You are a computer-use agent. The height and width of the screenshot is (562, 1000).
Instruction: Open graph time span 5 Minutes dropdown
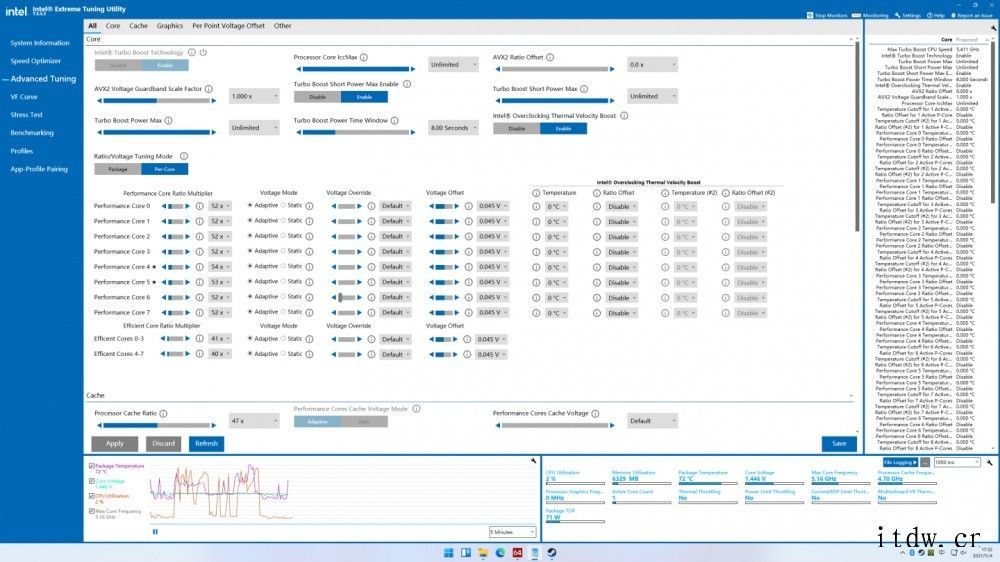click(x=513, y=531)
